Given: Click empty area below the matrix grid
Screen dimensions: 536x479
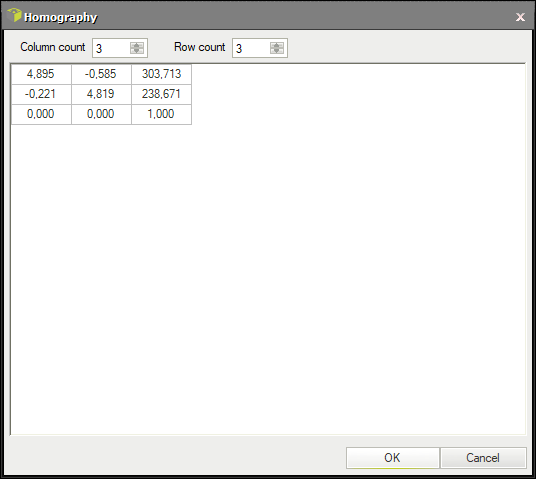Looking at the screenshot, I should coord(268,279).
